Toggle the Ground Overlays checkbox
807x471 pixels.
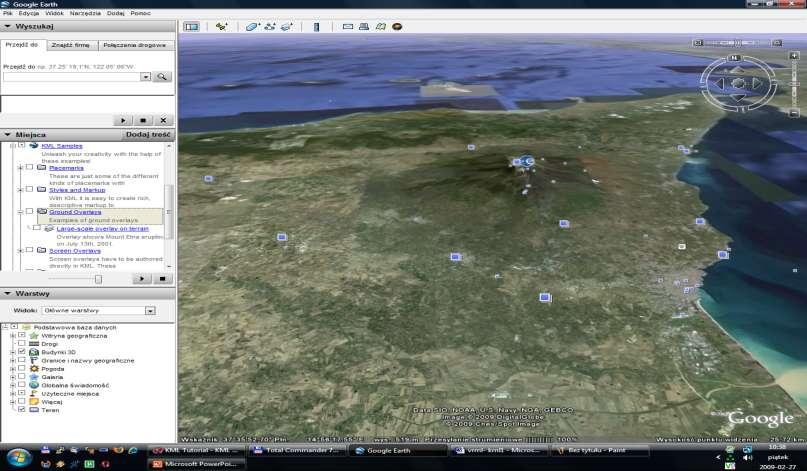point(29,212)
